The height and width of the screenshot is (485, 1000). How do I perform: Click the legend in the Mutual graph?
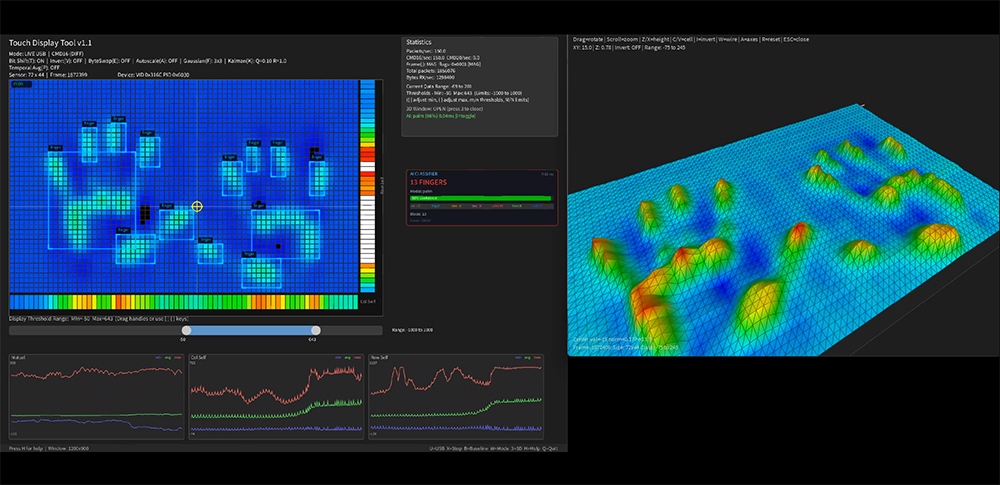pos(167,356)
